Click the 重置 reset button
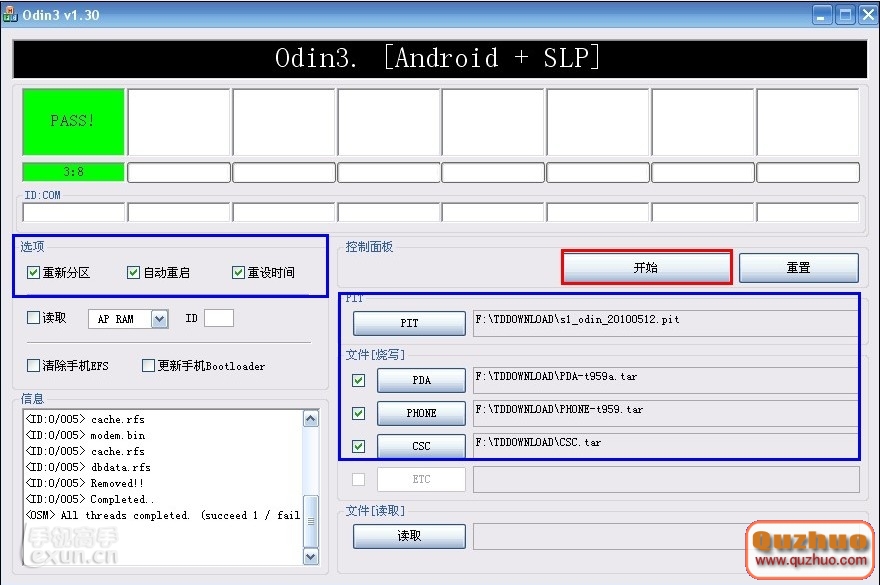 click(x=799, y=268)
